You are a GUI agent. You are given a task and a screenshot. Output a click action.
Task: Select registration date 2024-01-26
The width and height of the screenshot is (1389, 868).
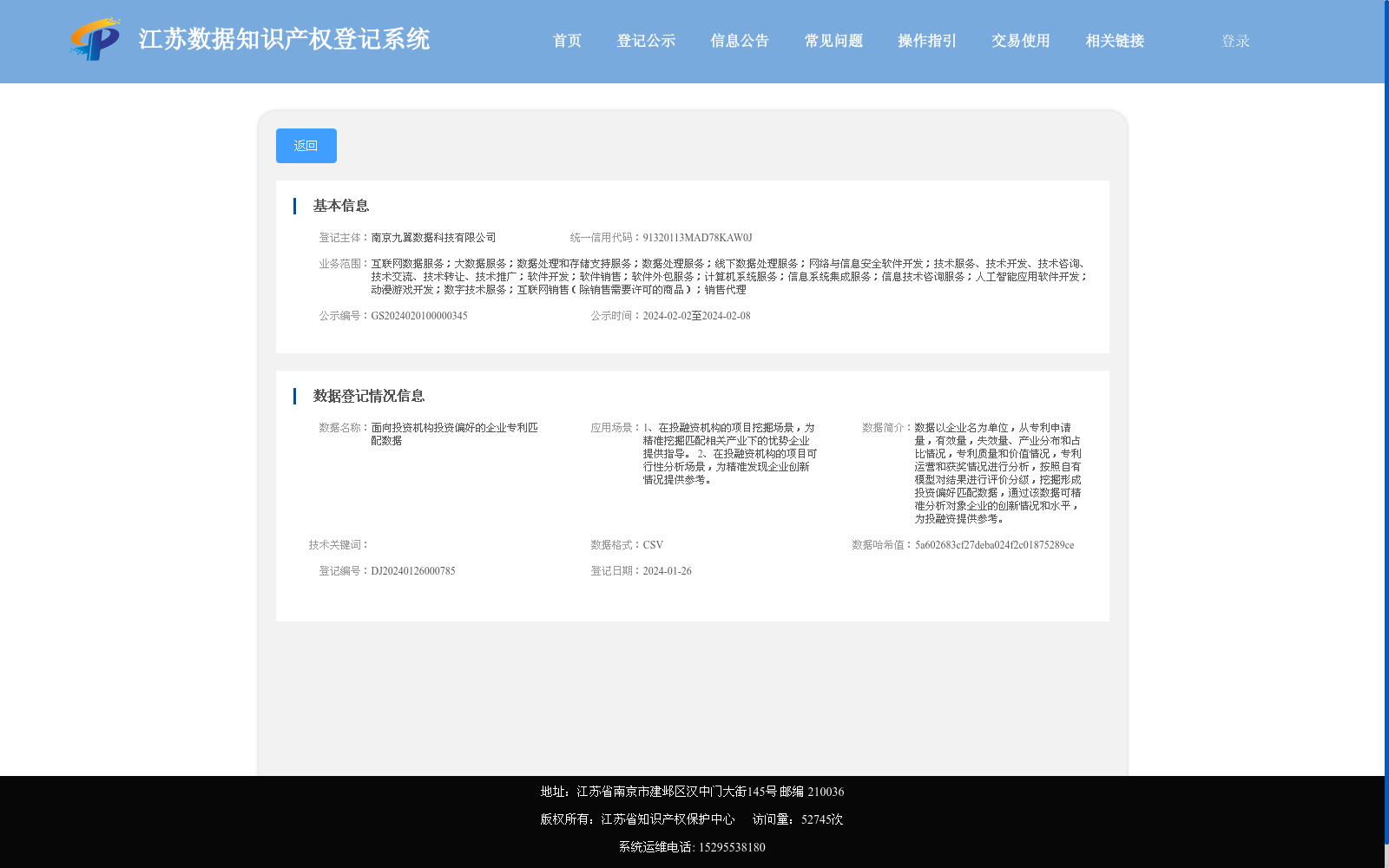tap(667, 571)
